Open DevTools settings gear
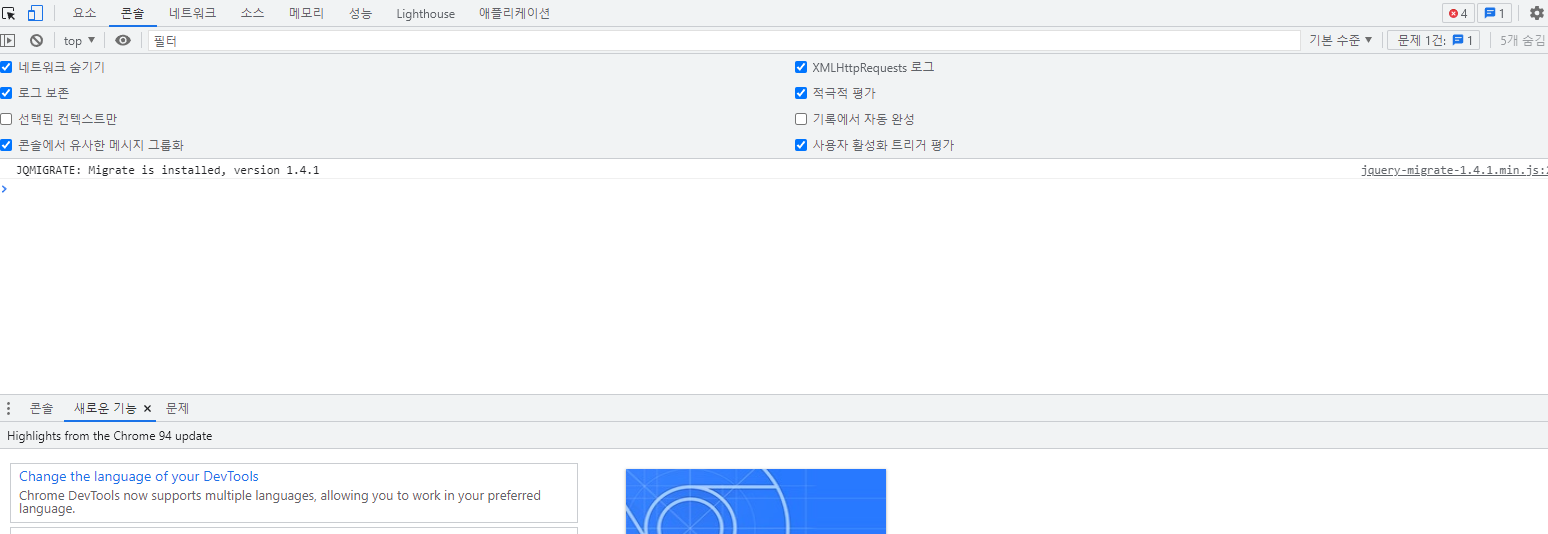This screenshot has height=534, width=1548. point(1536,13)
